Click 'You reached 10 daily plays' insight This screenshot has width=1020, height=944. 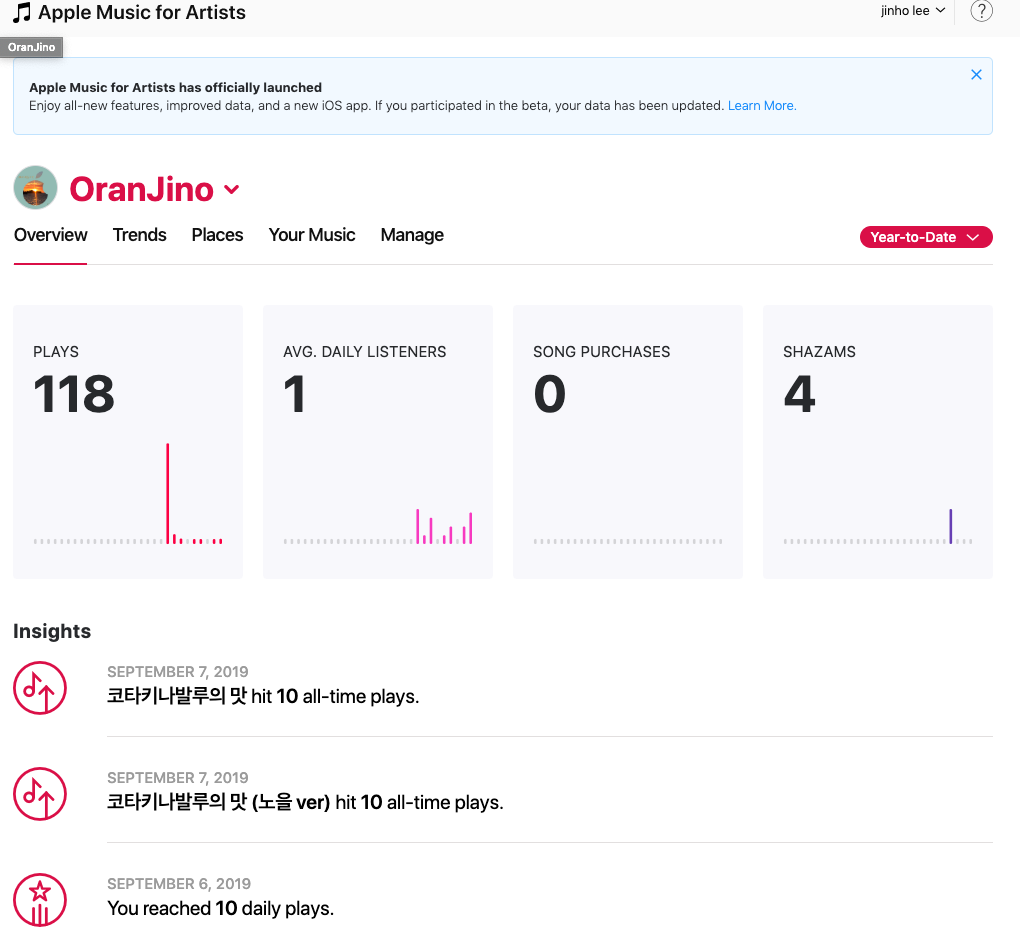tap(221, 908)
